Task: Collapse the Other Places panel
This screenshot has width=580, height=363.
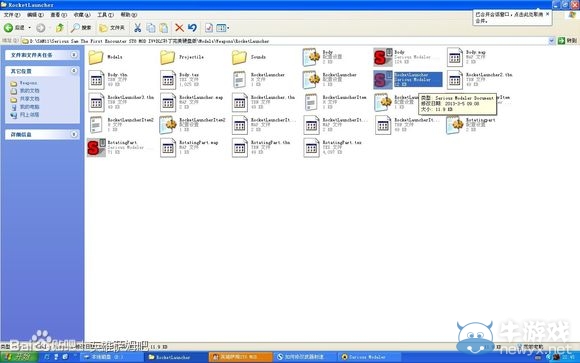Action: [x=74, y=71]
